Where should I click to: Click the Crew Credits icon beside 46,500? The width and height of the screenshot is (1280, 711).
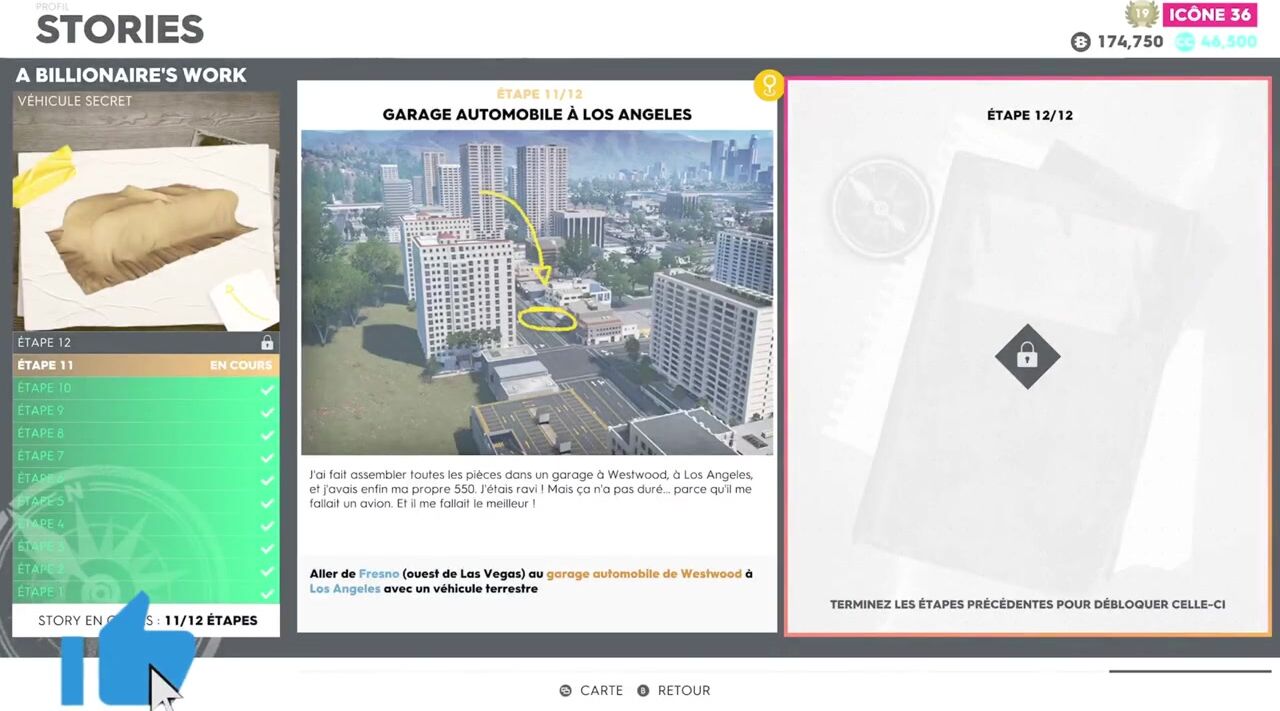click(x=1185, y=42)
